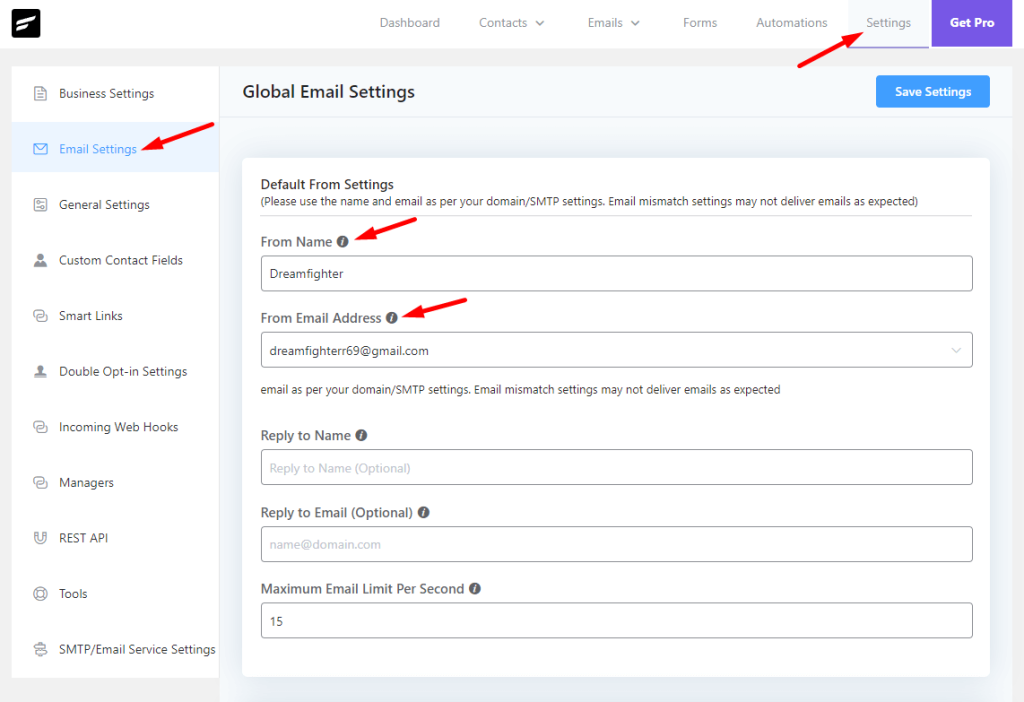
Task: Open the From Email Address selector
Action: pos(615,350)
